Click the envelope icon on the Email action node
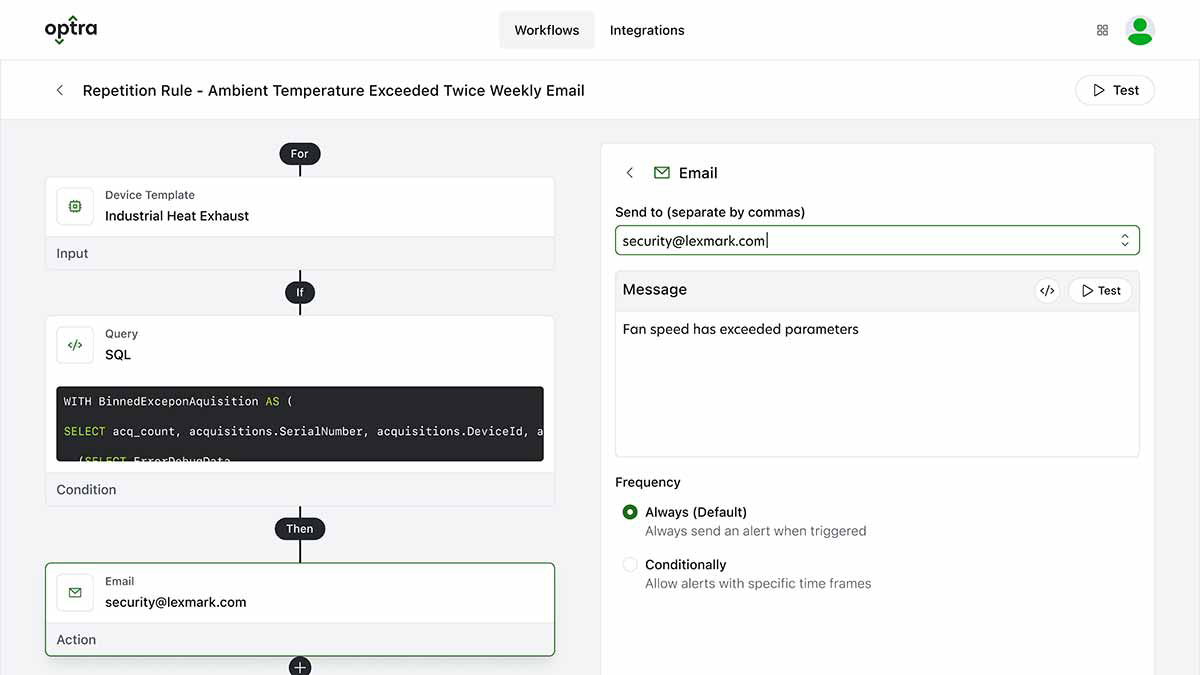The height and width of the screenshot is (675, 1200). [75, 592]
